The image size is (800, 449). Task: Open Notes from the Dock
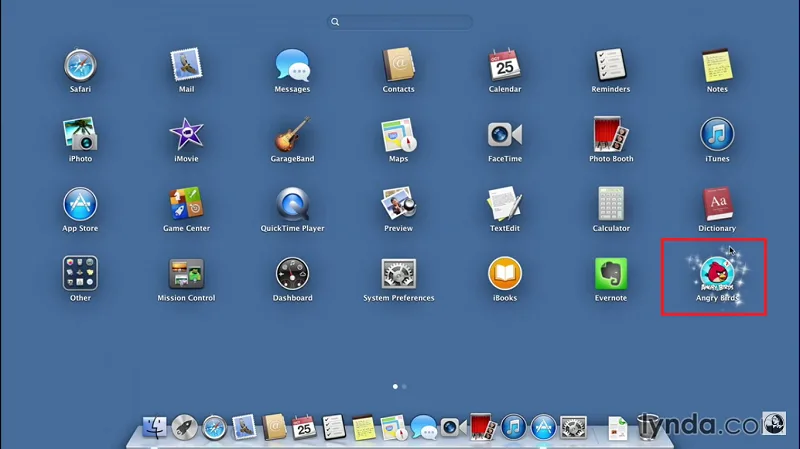(x=364, y=428)
